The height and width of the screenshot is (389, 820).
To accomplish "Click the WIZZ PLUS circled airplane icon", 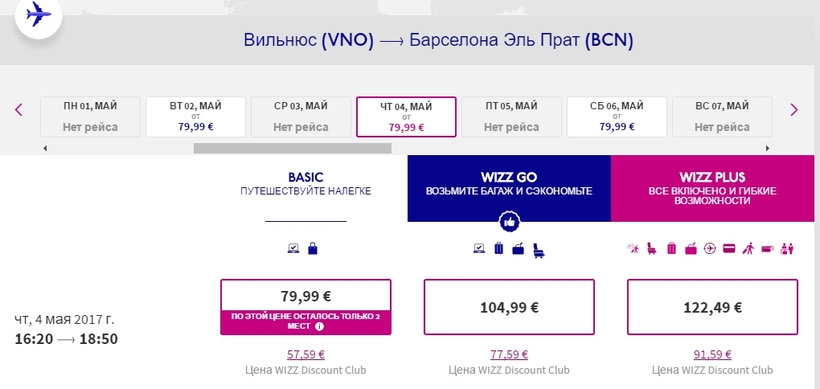I will pyautogui.click(x=709, y=248).
